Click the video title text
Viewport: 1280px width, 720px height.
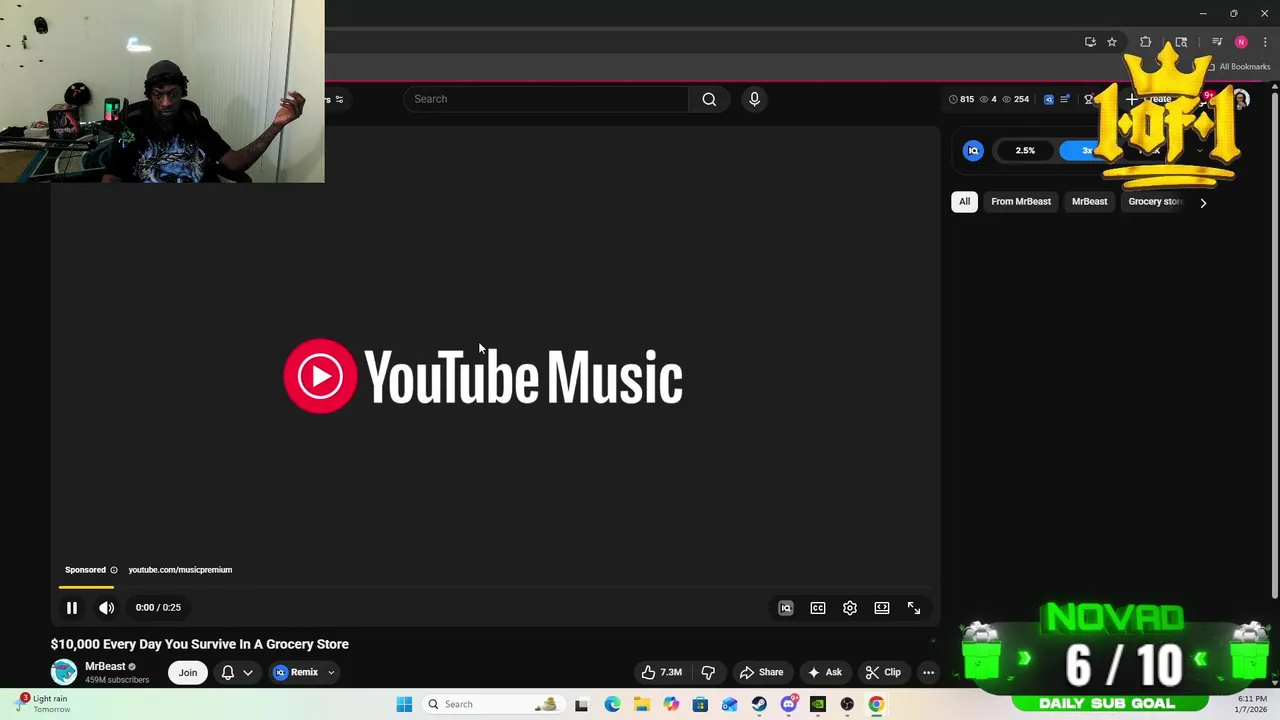click(200, 644)
